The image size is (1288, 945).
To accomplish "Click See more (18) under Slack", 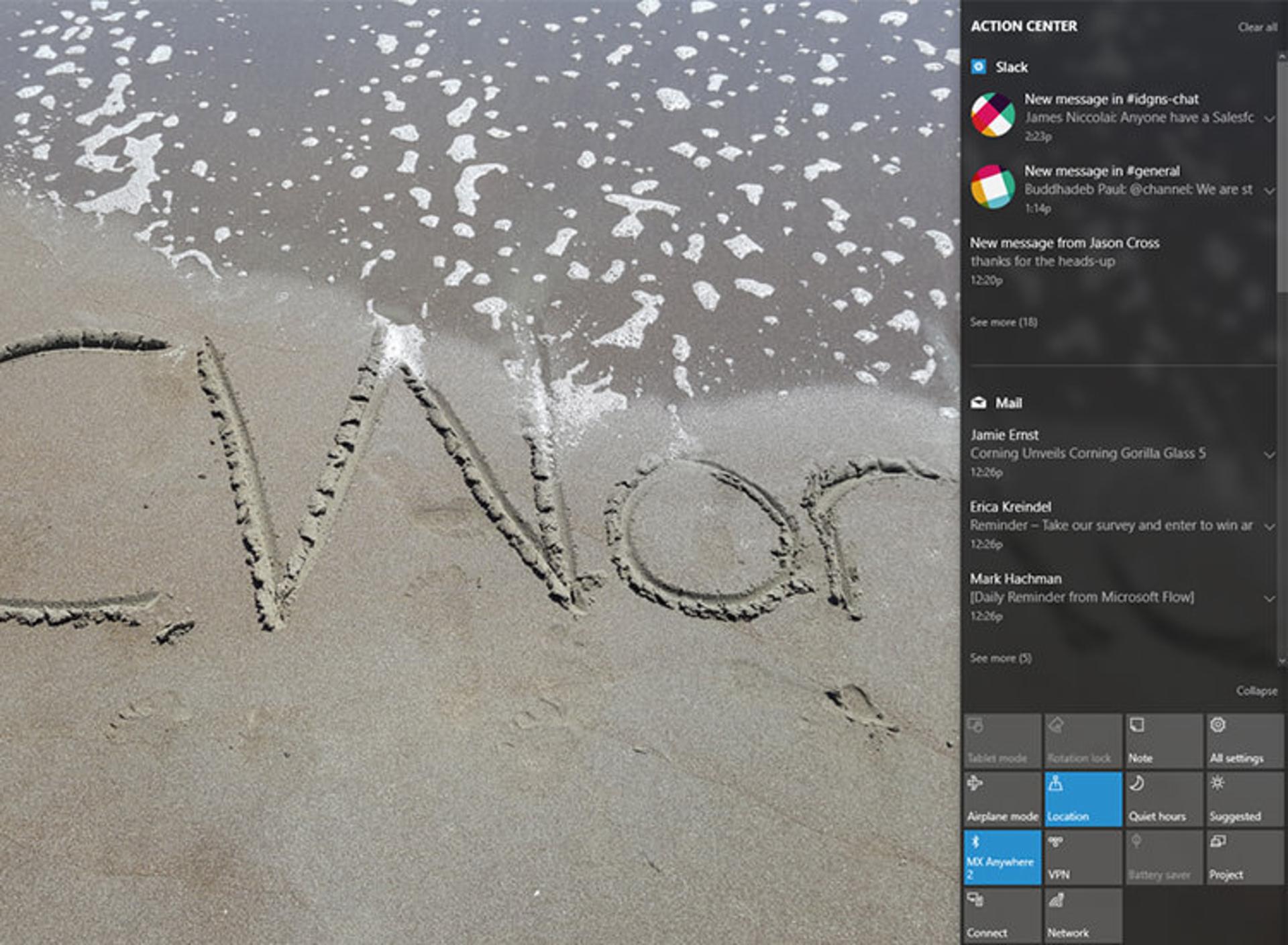I will (1003, 322).
